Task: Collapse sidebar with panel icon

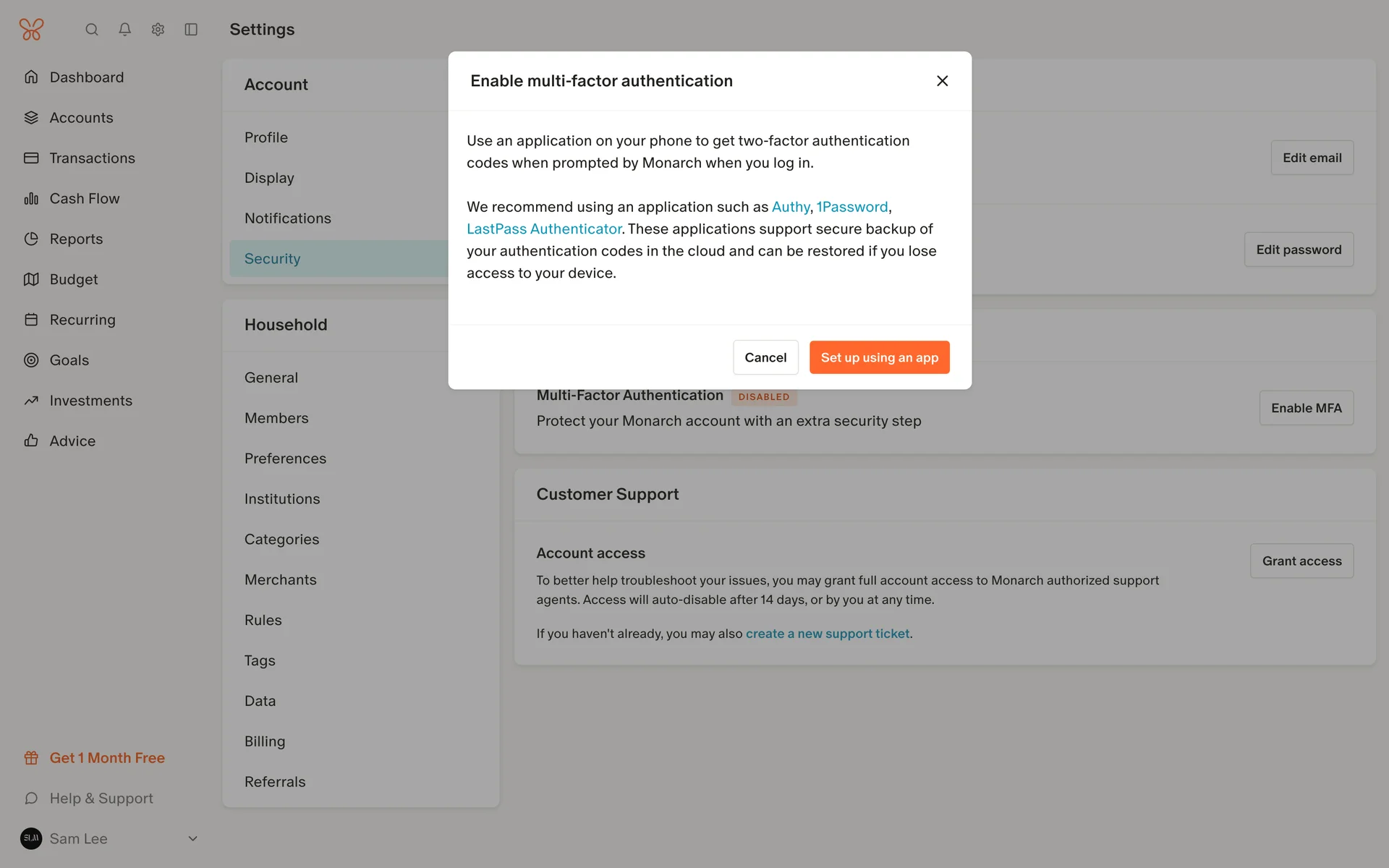Action: (x=191, y=30)
